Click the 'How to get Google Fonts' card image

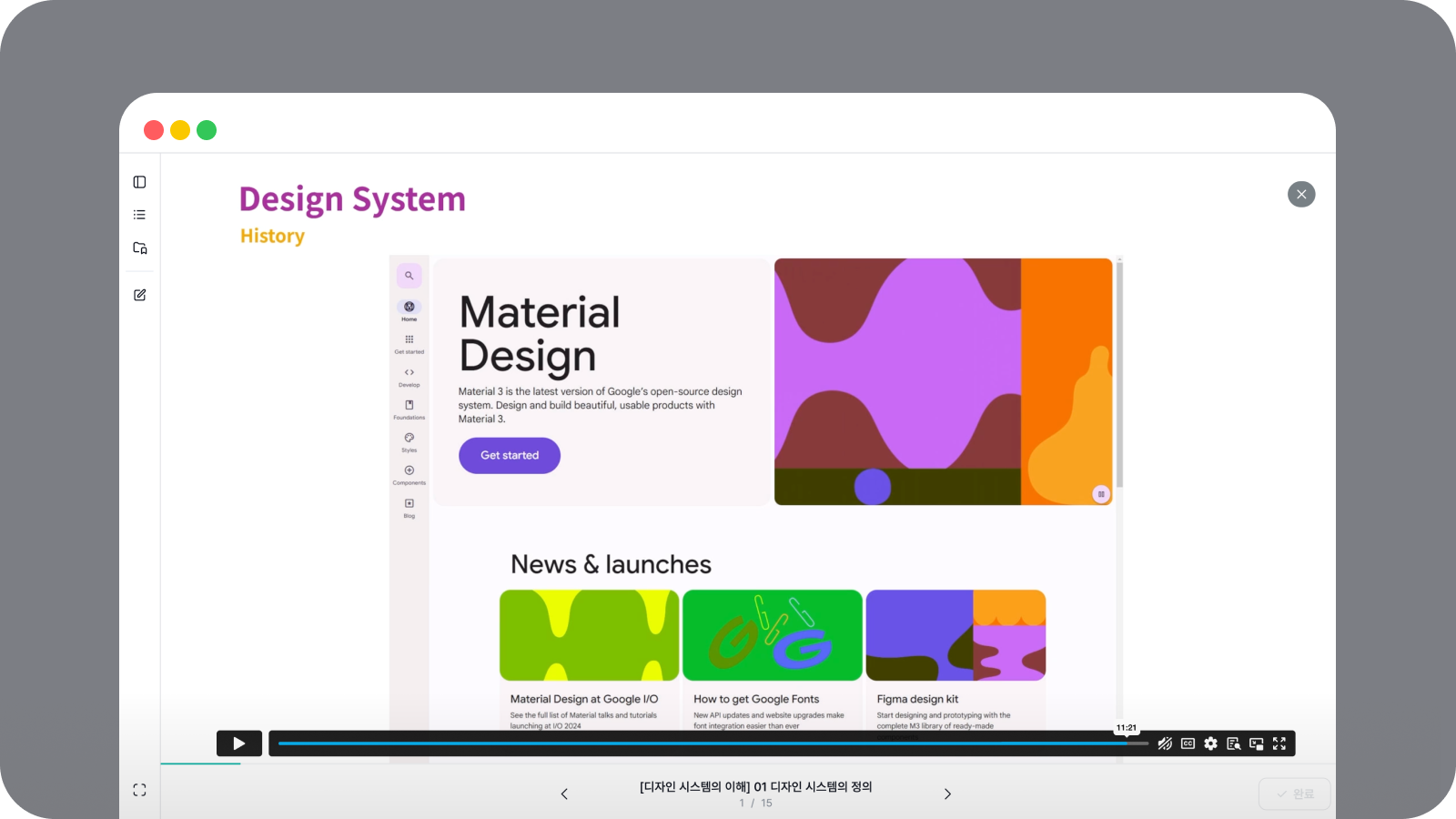tap(773, 635)
